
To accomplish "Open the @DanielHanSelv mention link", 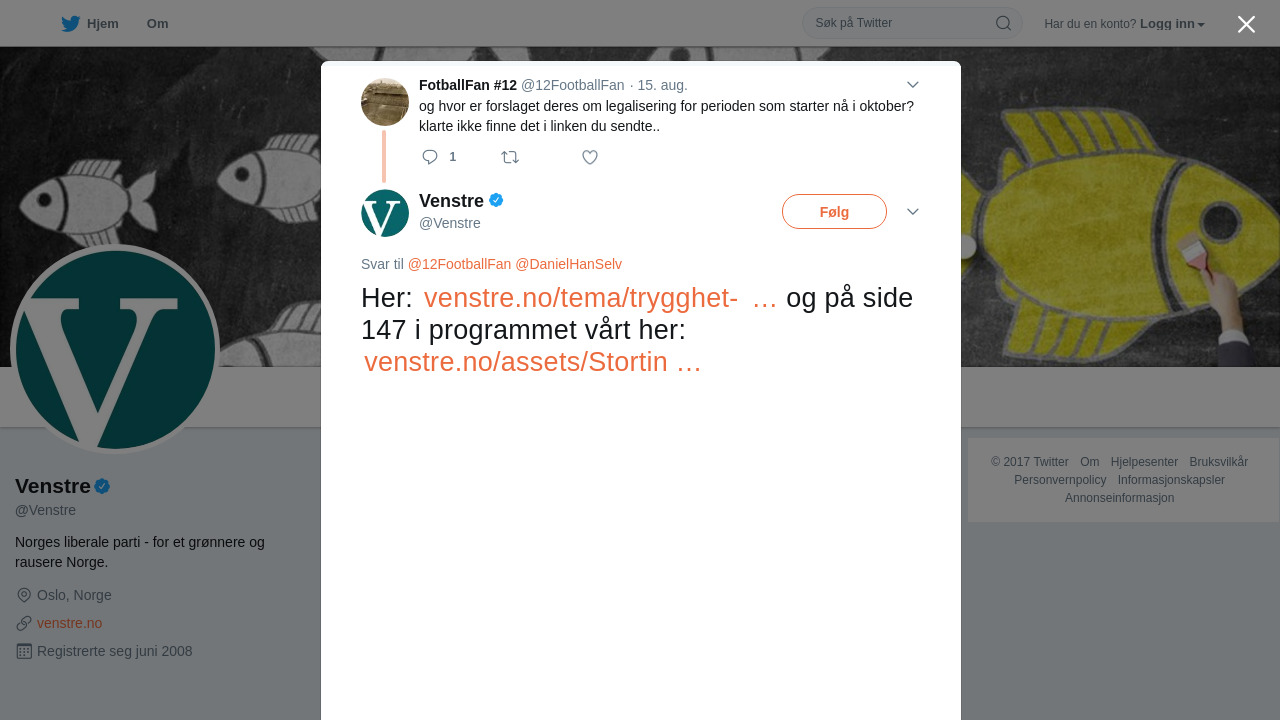I will [568, 264].
